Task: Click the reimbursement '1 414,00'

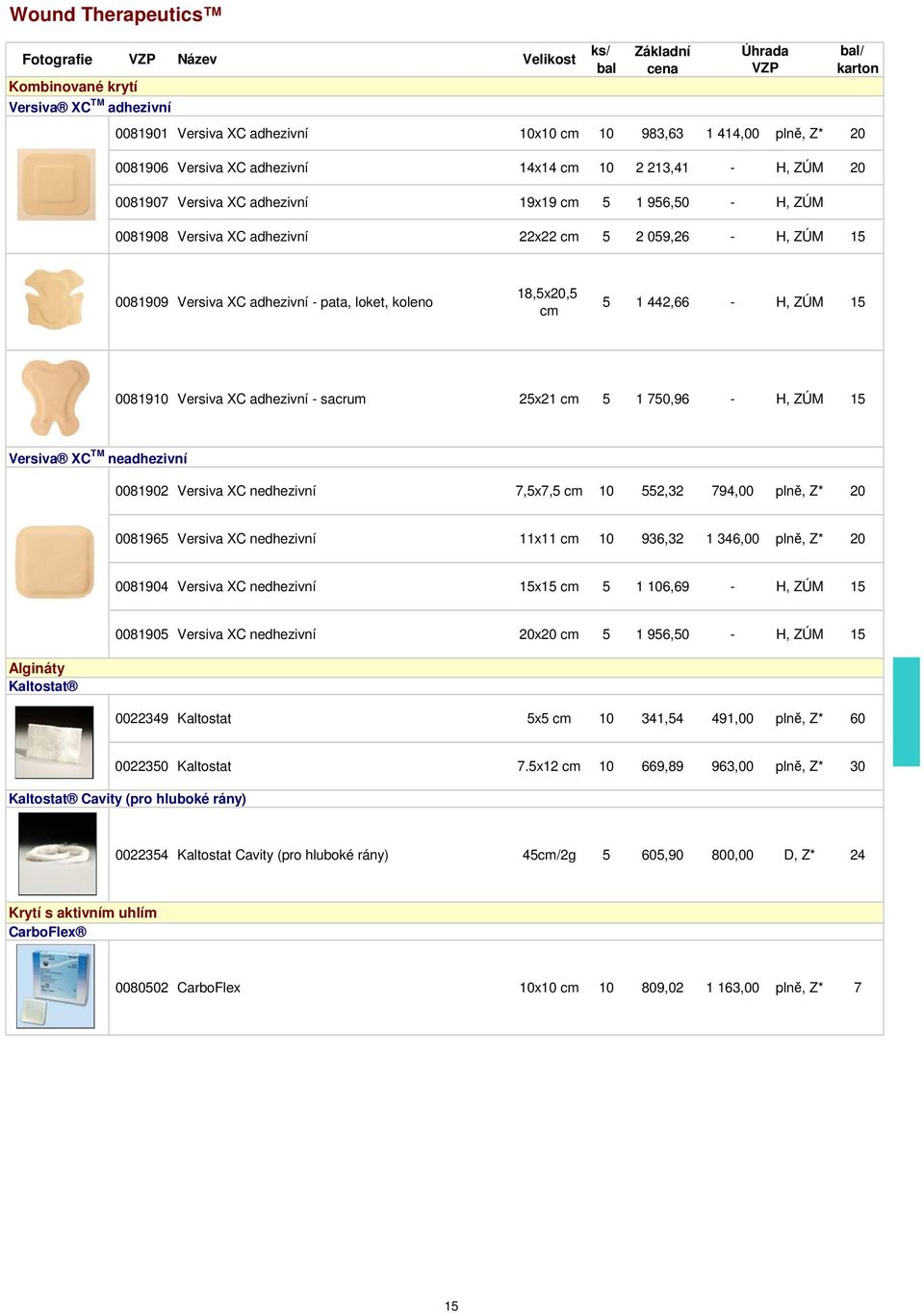Action: coord(732,134)
